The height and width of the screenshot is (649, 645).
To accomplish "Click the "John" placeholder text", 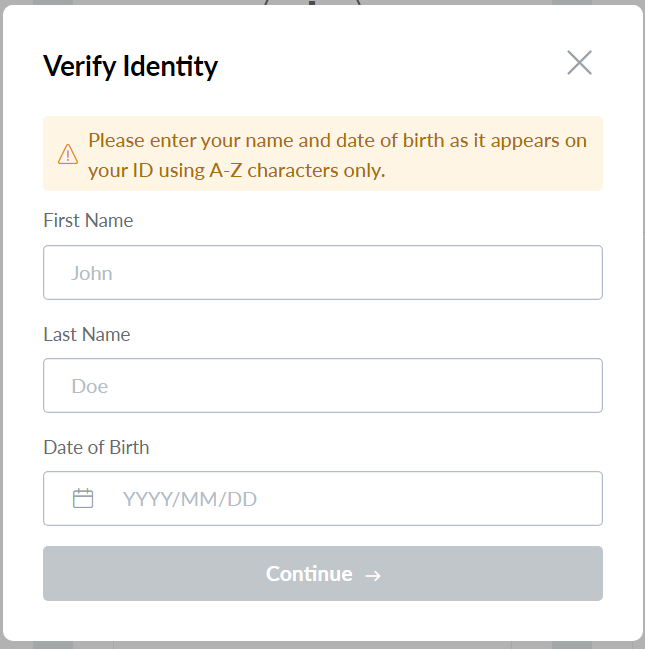I will point(92,273).
